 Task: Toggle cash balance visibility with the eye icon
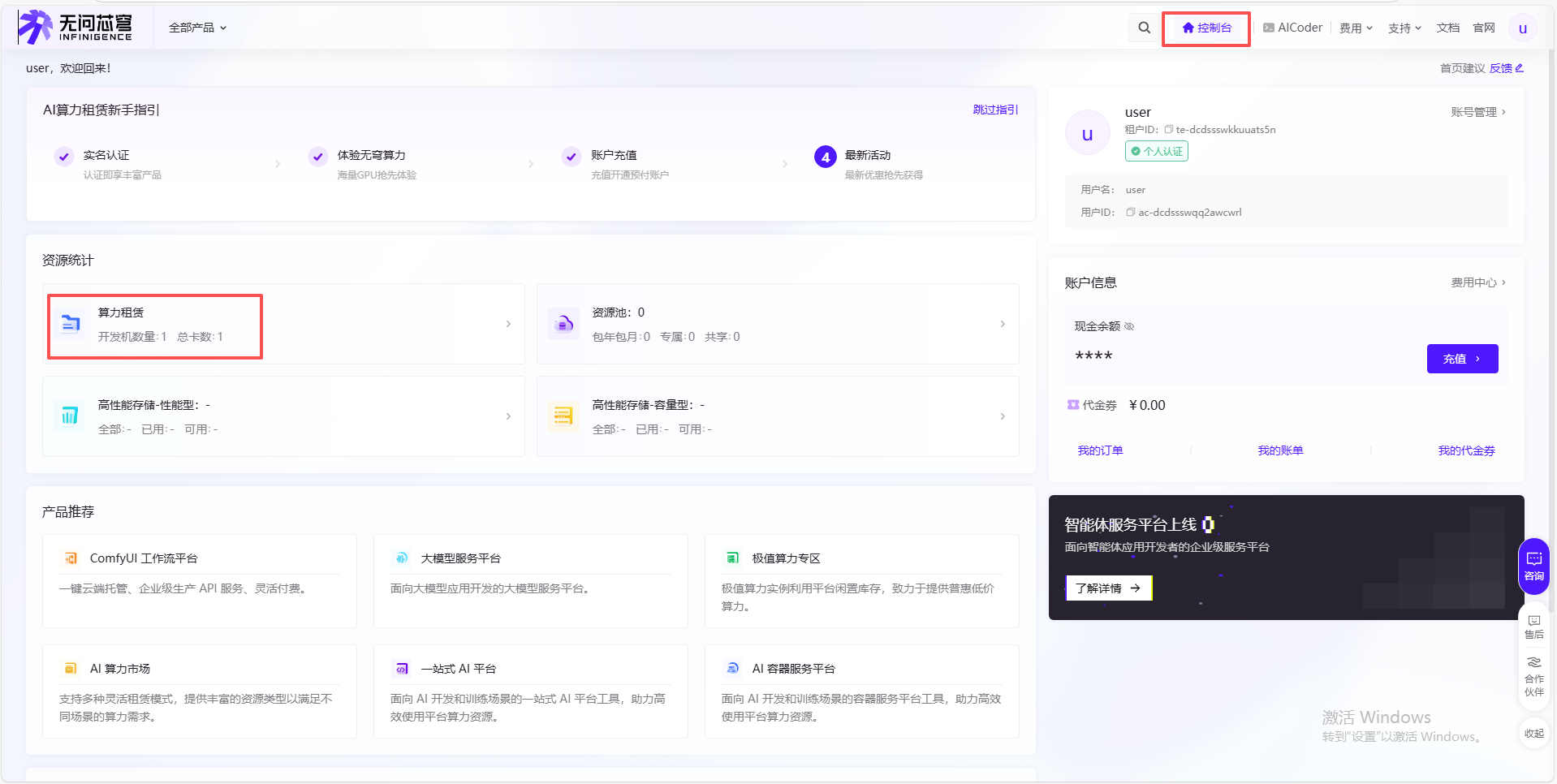pyautogui.click(x=1130, y=326)
